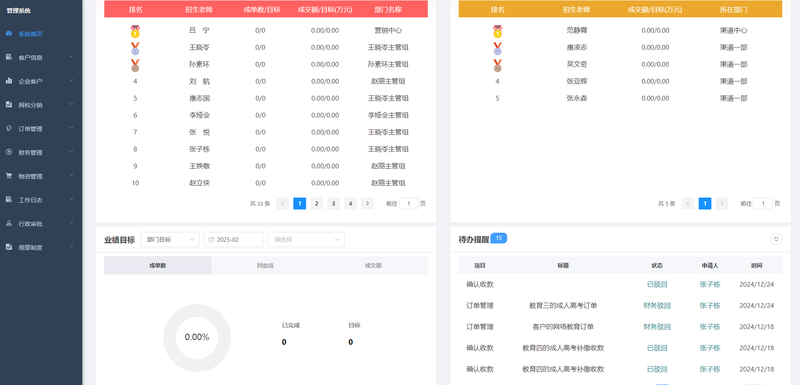Click teacher name 刘航 in rank 4
Viewport: 800px width, 385px height.
pos(199,81)
